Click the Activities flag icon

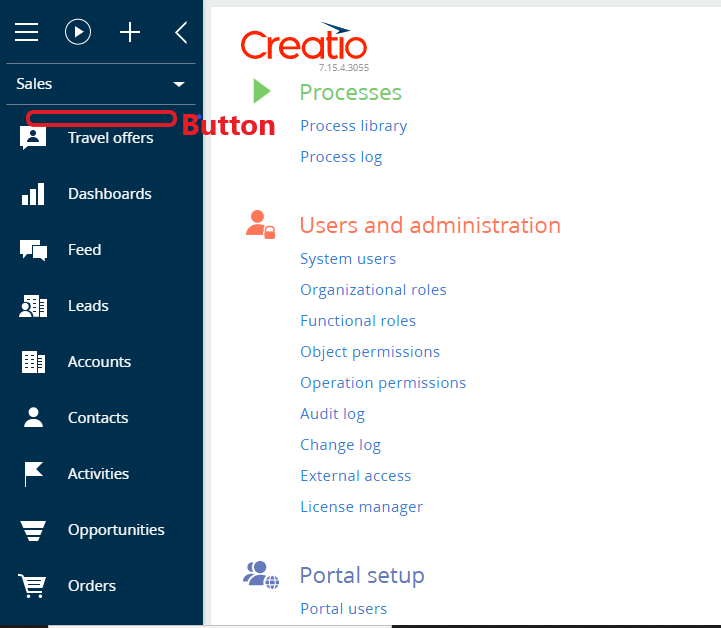coord(33,474)
